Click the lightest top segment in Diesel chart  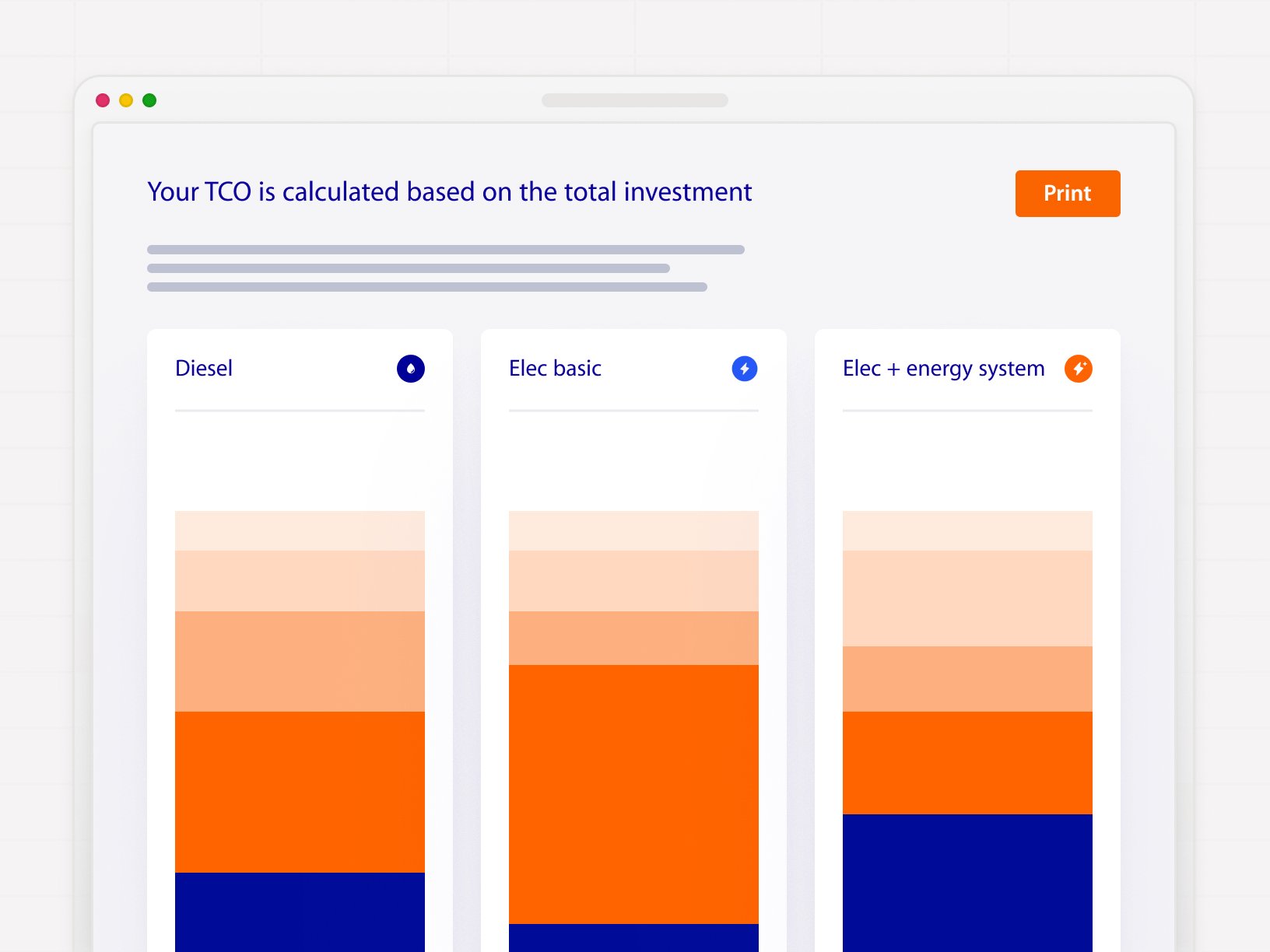tap(300, 530)
